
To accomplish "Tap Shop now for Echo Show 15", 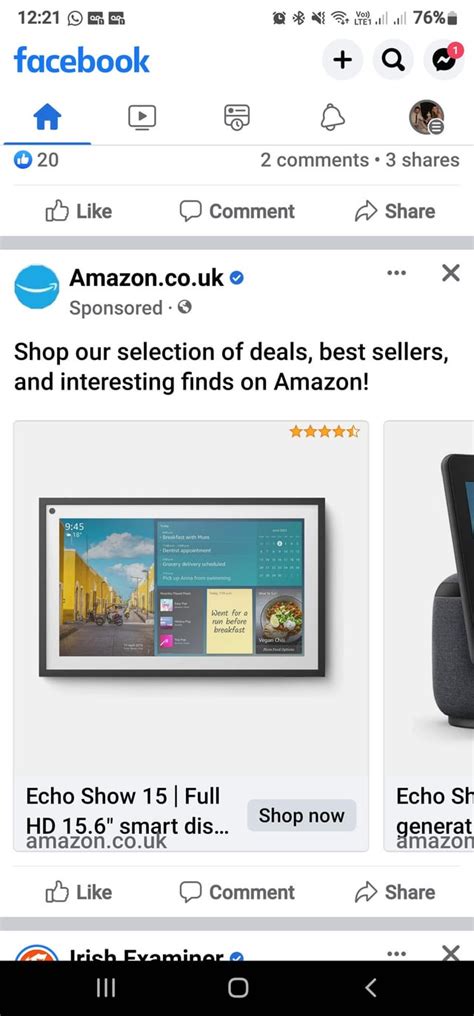I will click(301, 815).
